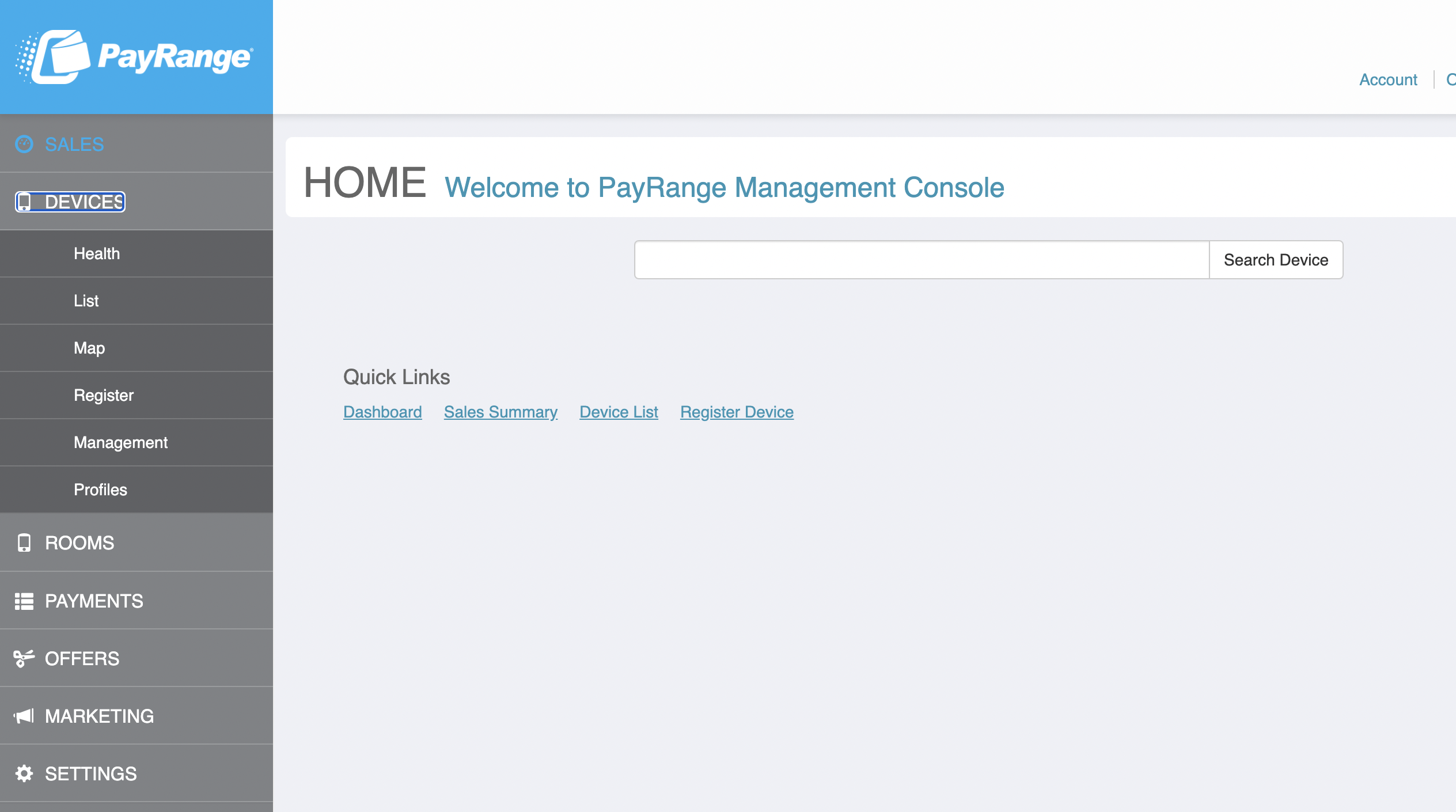Click the Sales Summary quick link
Viewport: 1456px width, 812px height.
[501, 411]
